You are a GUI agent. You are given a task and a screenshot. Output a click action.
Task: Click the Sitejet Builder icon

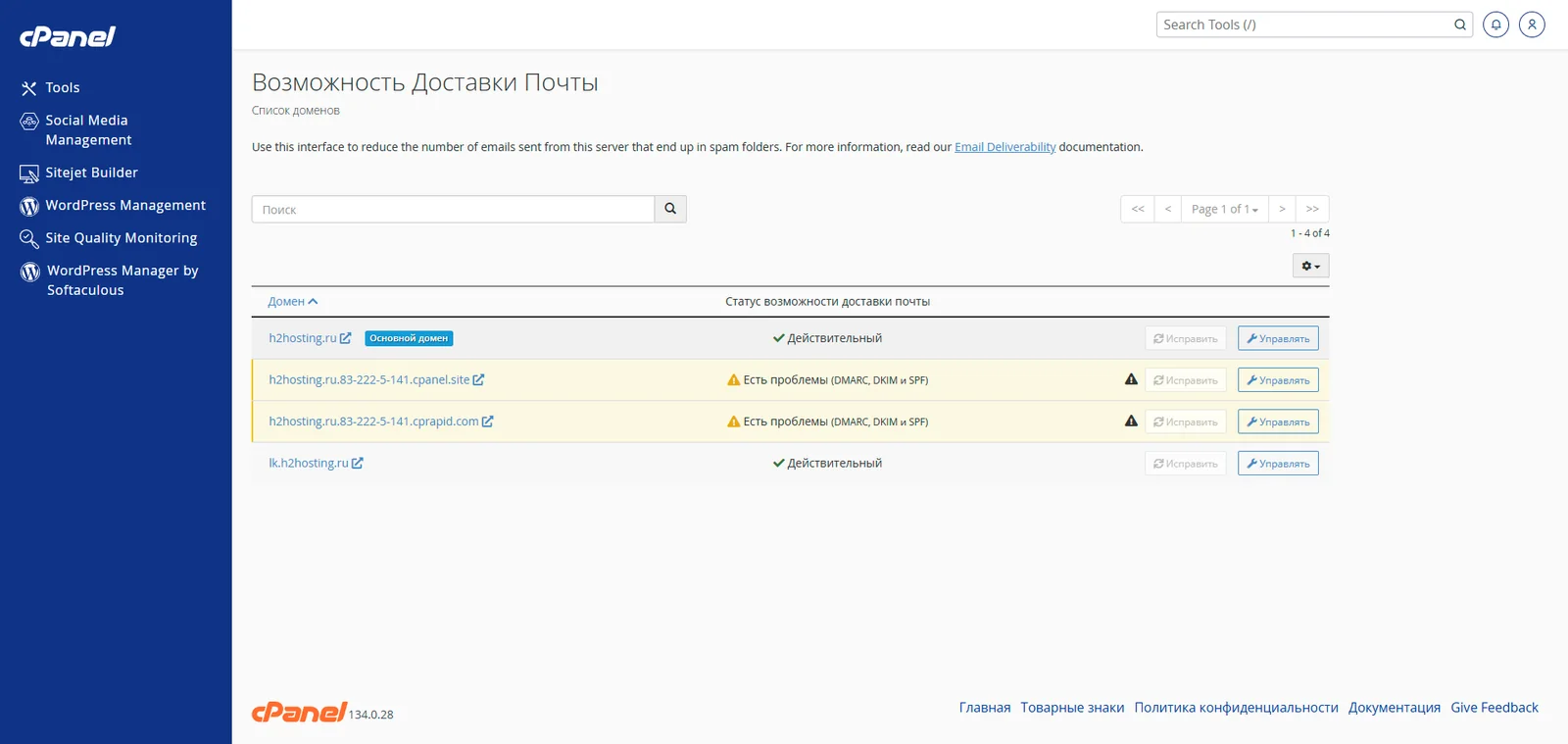pos(29,174)
